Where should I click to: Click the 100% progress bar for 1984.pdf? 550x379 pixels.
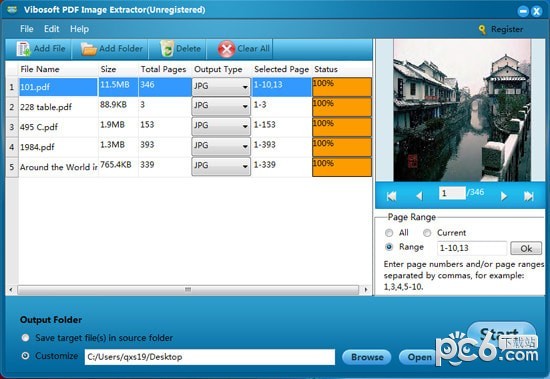point(342,147)
